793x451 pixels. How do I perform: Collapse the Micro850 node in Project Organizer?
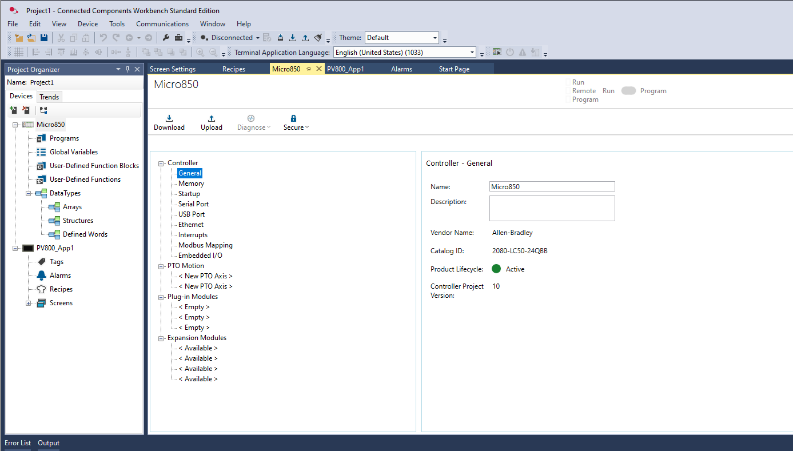(x=15, y=124)
